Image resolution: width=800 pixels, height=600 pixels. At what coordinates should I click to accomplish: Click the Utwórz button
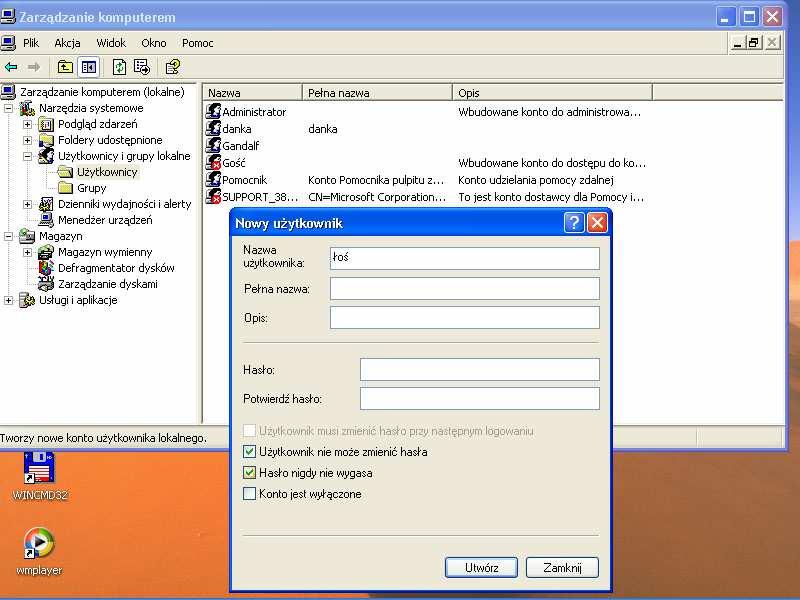click(x=481, y=567)
